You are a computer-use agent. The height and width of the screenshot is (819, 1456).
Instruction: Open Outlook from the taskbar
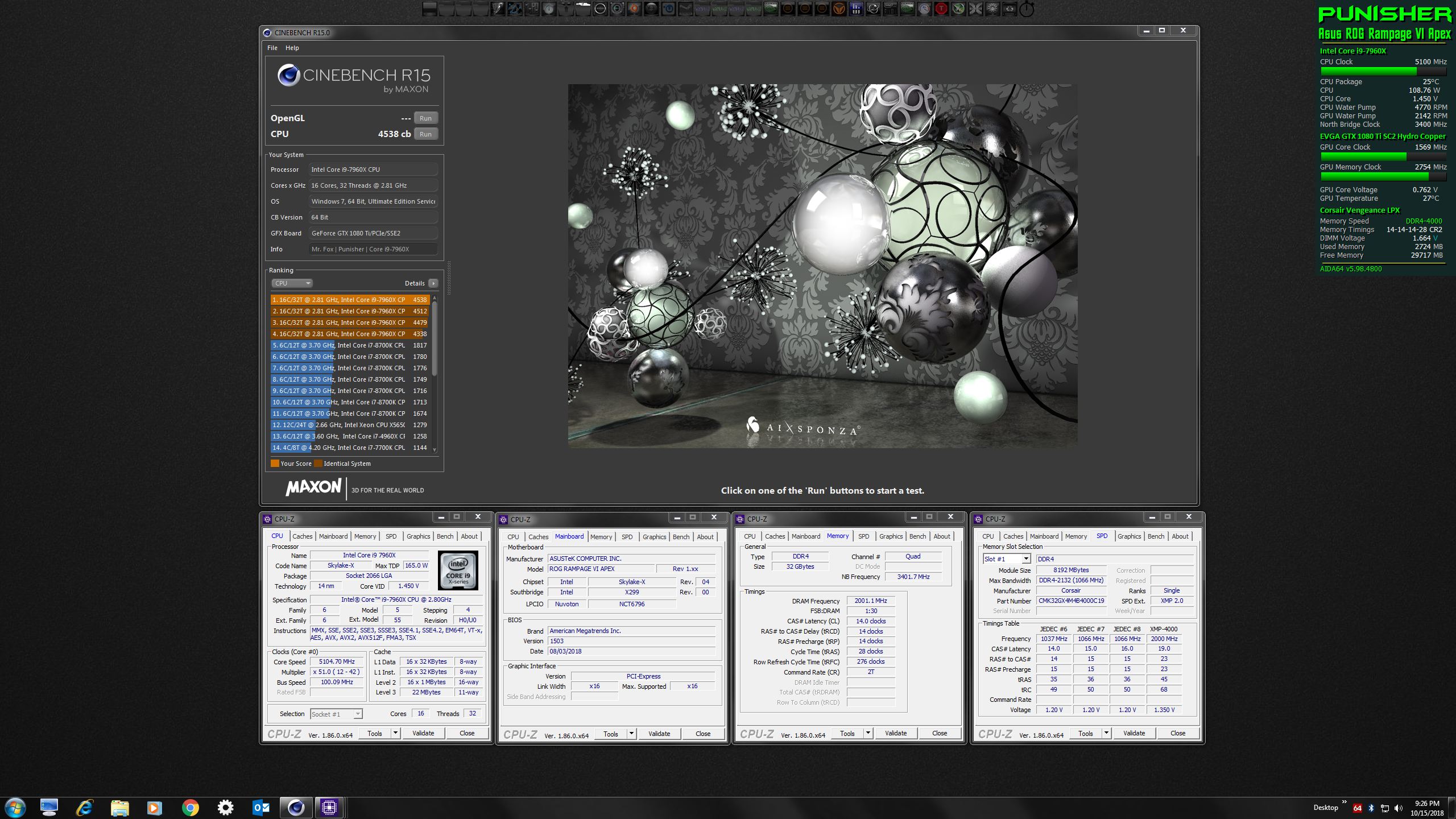[260, 808]
